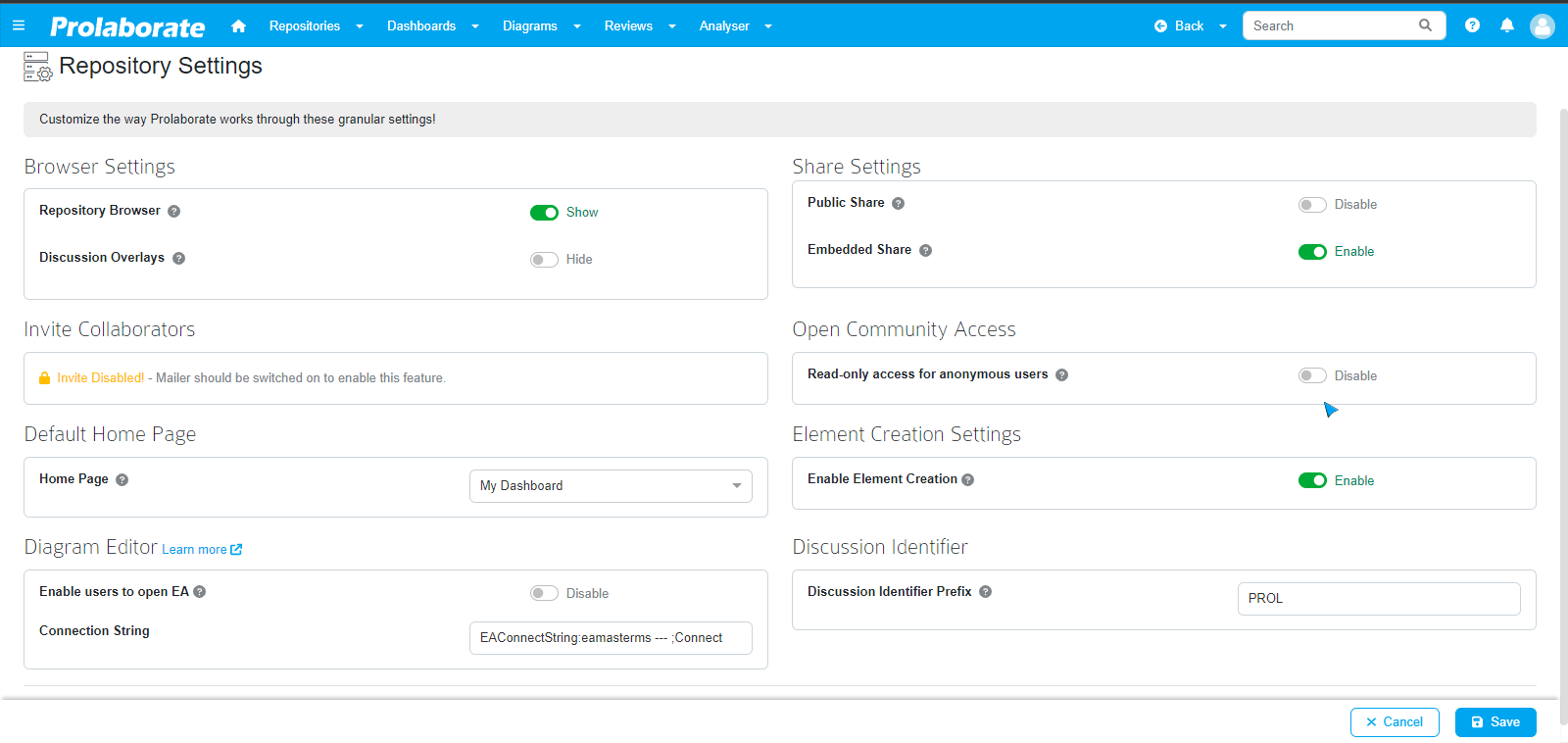Click the 'Connection String' label
Viewport: 1568px width, 743px height.
[x=94, y=631]
